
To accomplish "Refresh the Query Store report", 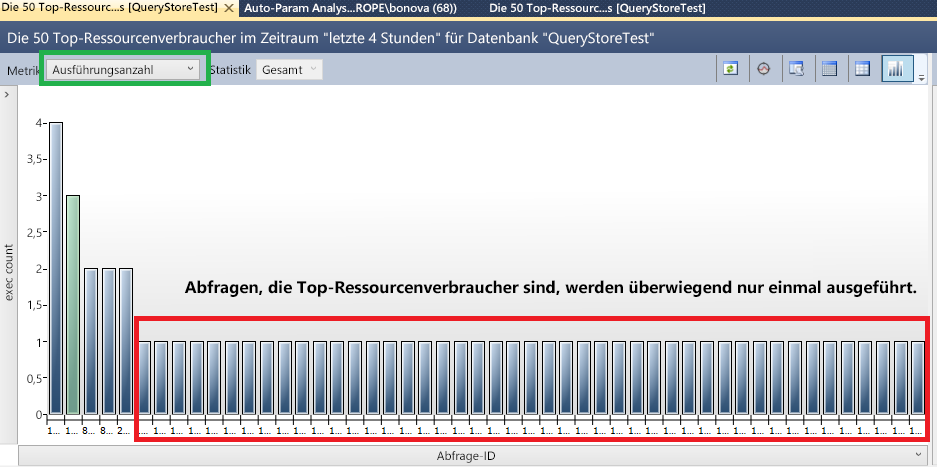I will coord(730,69).
